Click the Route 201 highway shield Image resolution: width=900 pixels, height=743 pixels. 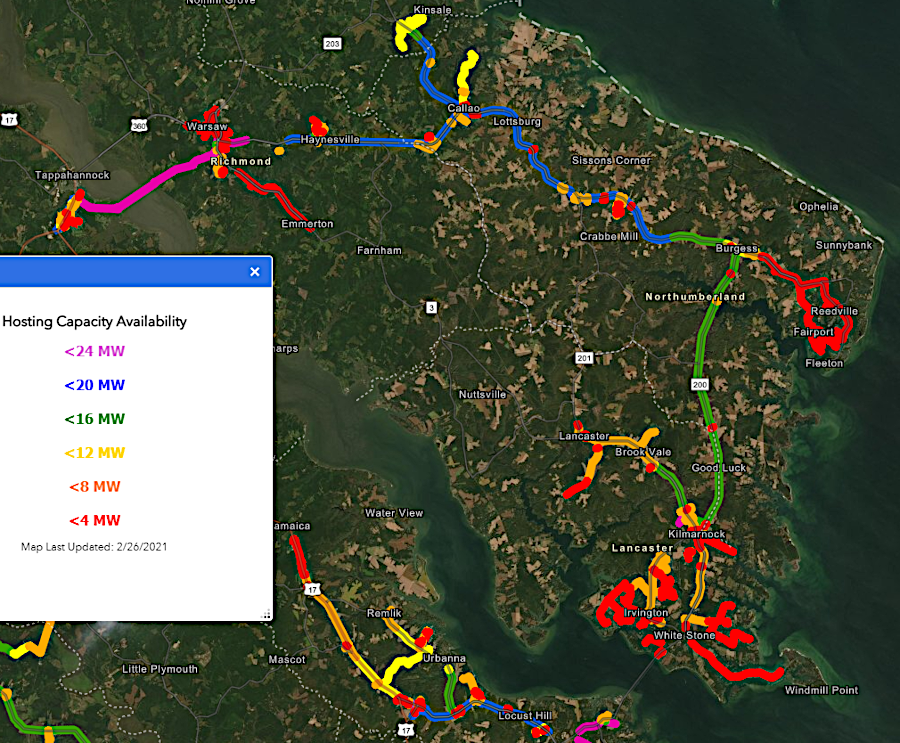[x=584, y=357]
